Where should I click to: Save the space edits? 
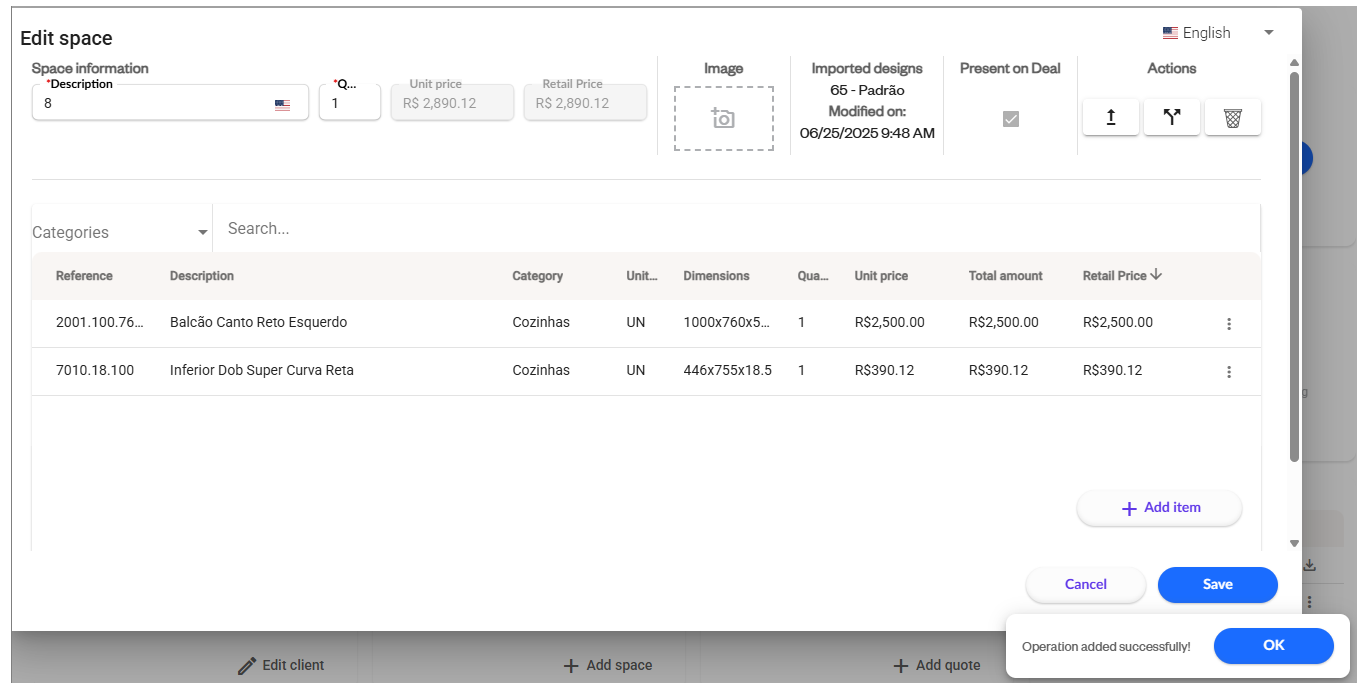[x=1218, y=585]
